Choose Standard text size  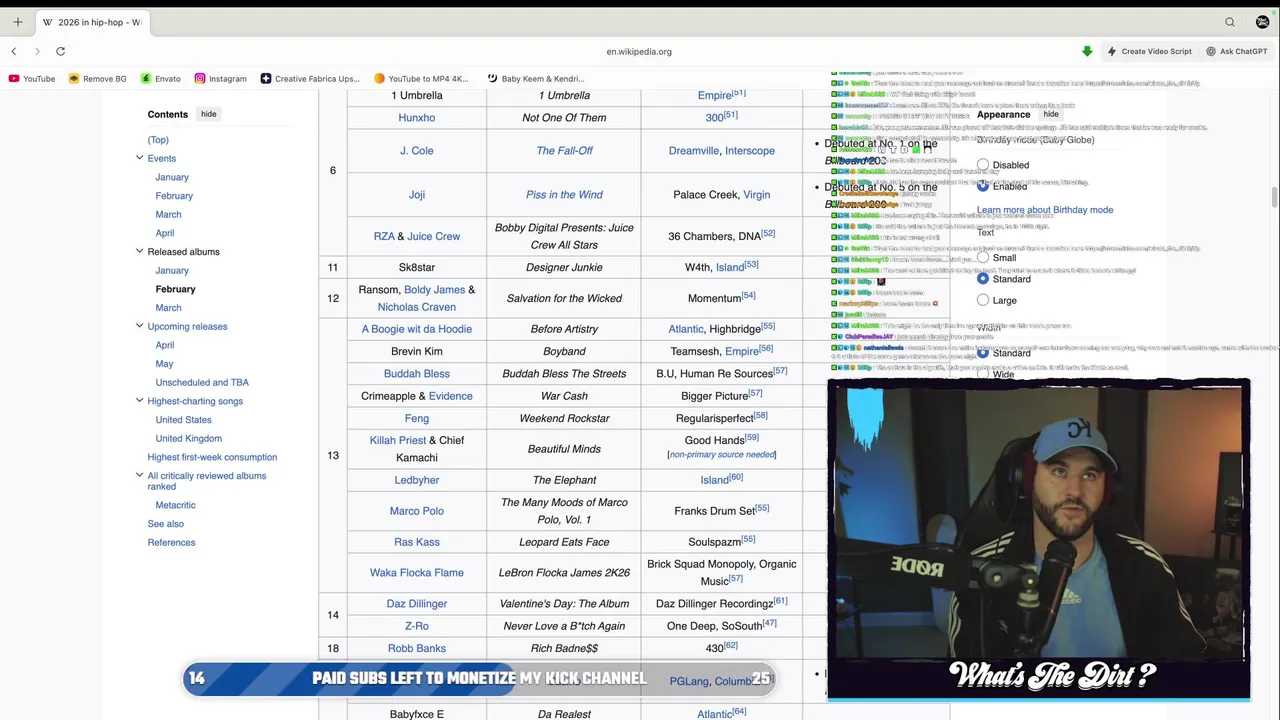click(983, 279)
